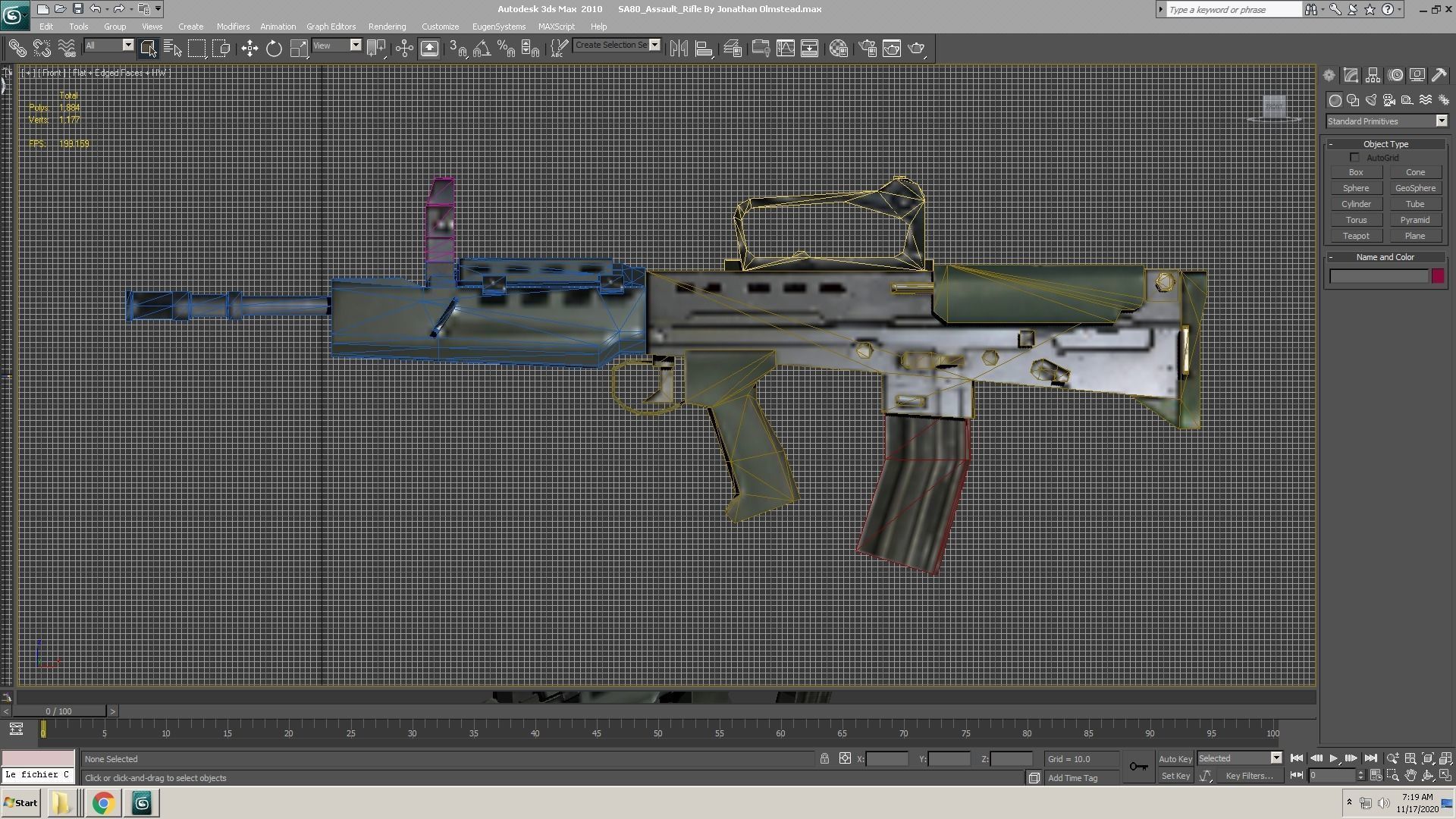Open the Layer Manager
Viewport: 1456px width, 819px height.
(x=733, y=49)
